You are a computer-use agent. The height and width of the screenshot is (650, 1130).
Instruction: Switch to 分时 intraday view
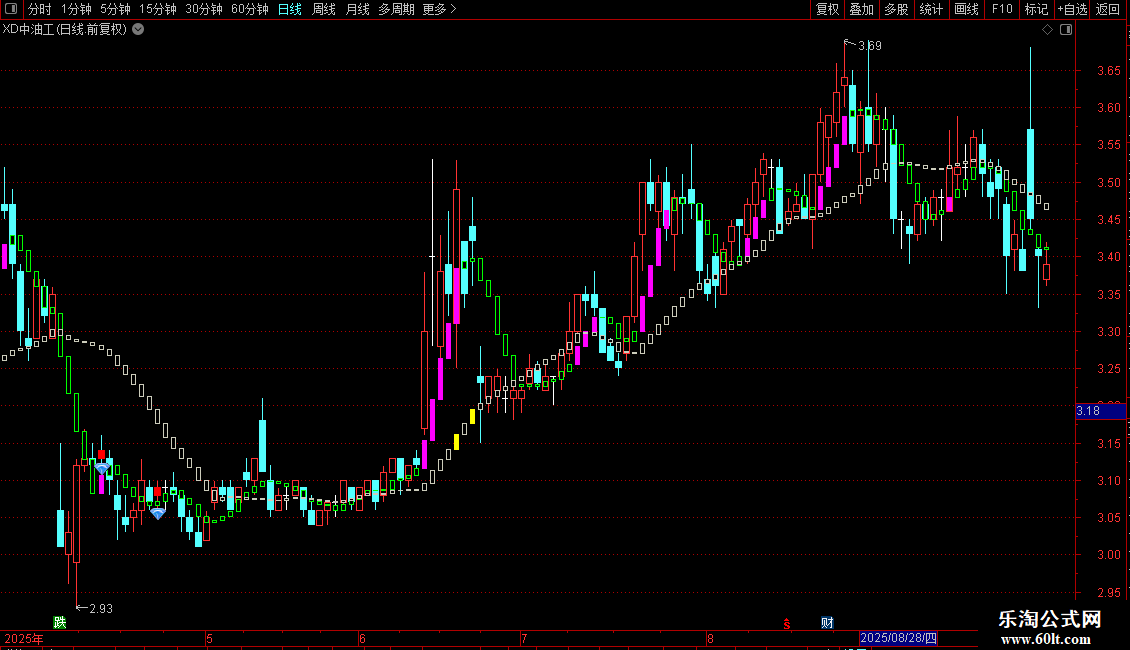tap(40, 9)
